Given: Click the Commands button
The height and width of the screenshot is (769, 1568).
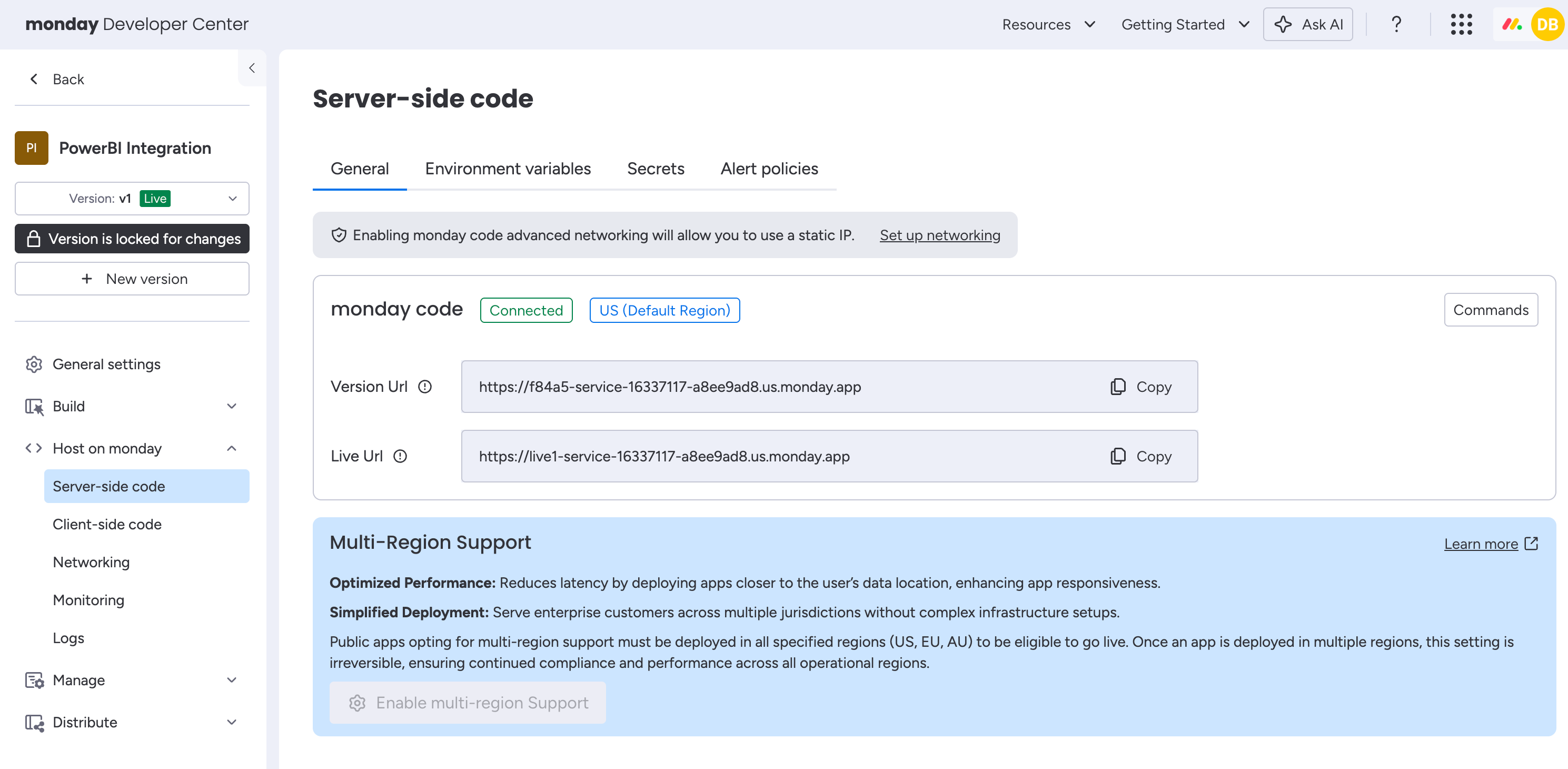Looking at the screenshot, I should (1491, 310).
